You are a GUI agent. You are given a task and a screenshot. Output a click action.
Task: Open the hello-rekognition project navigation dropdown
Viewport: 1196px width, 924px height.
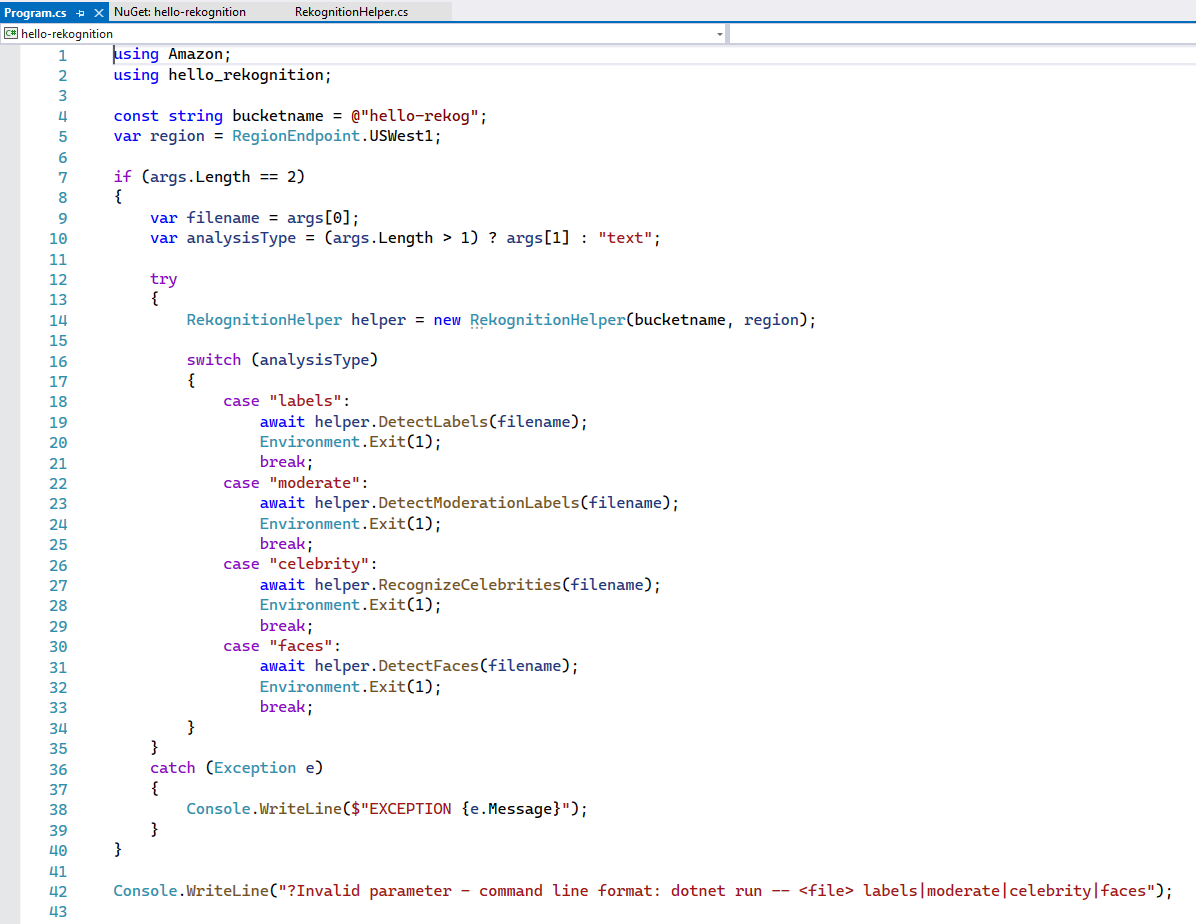click(x=364, y=34)
